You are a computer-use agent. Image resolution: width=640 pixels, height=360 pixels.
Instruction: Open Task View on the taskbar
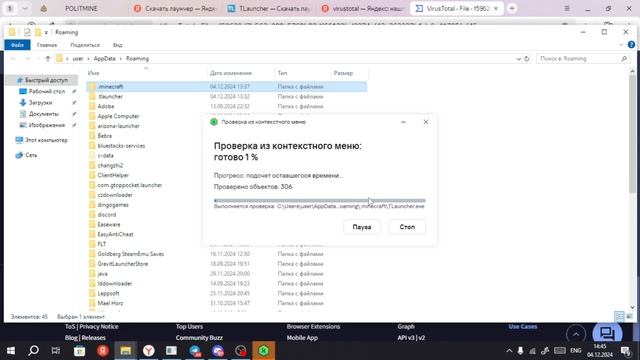(x=56, y=351)
